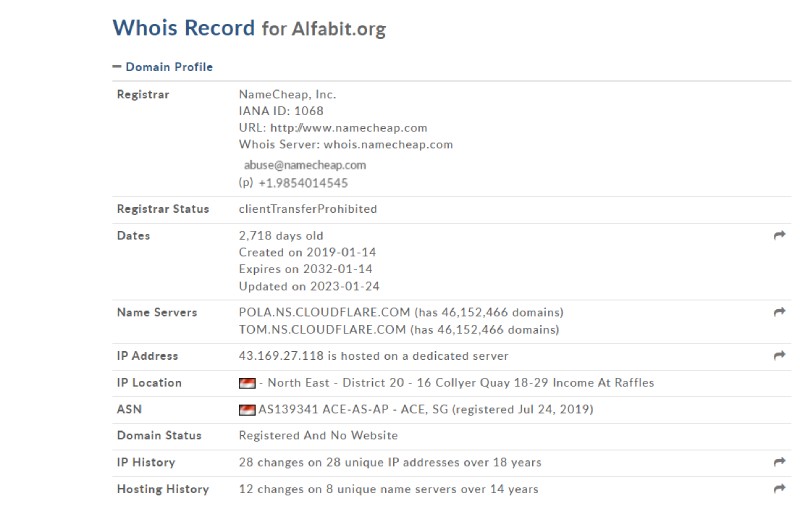Click the share arrow in IP Address row

[779, 355]
